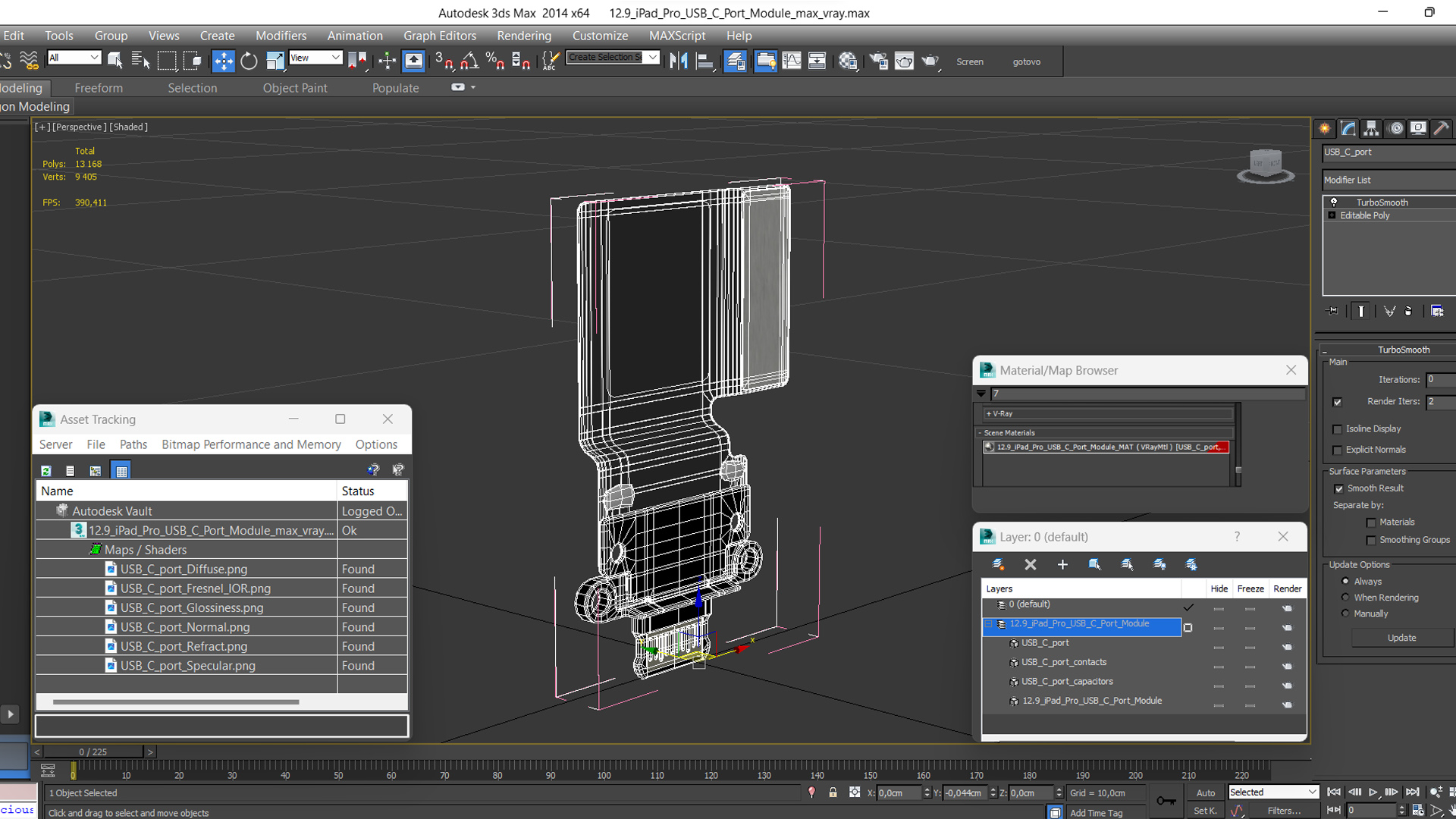Select the Manually update option

tap(1345, 613)
